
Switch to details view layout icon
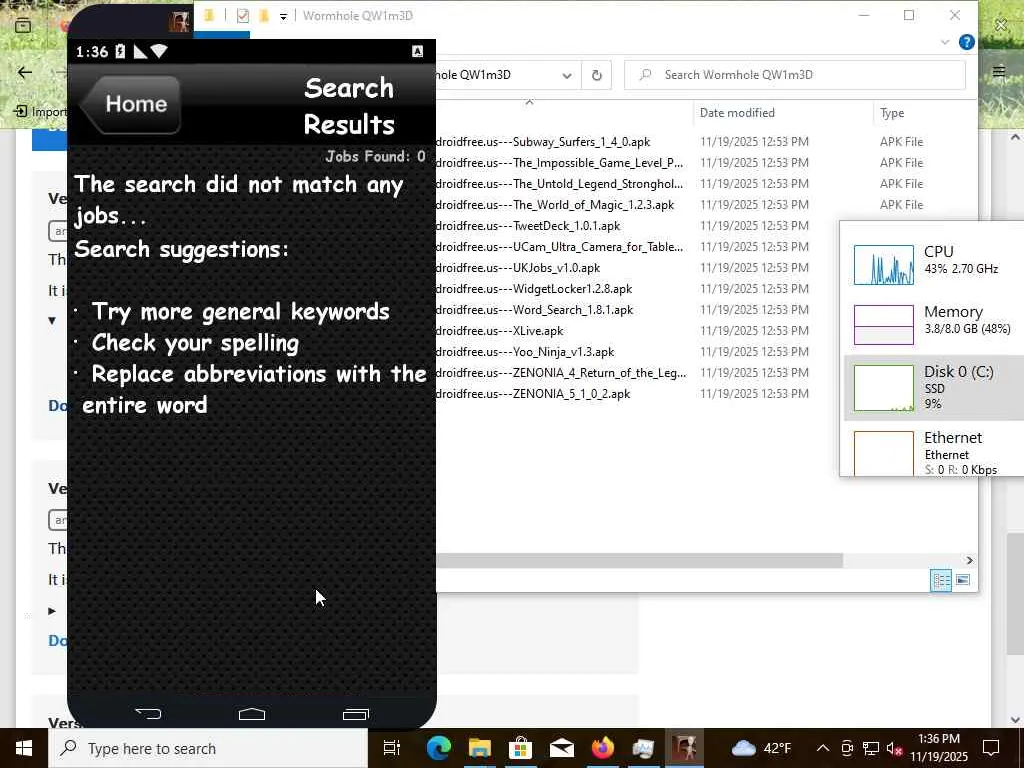pos(941,580)
